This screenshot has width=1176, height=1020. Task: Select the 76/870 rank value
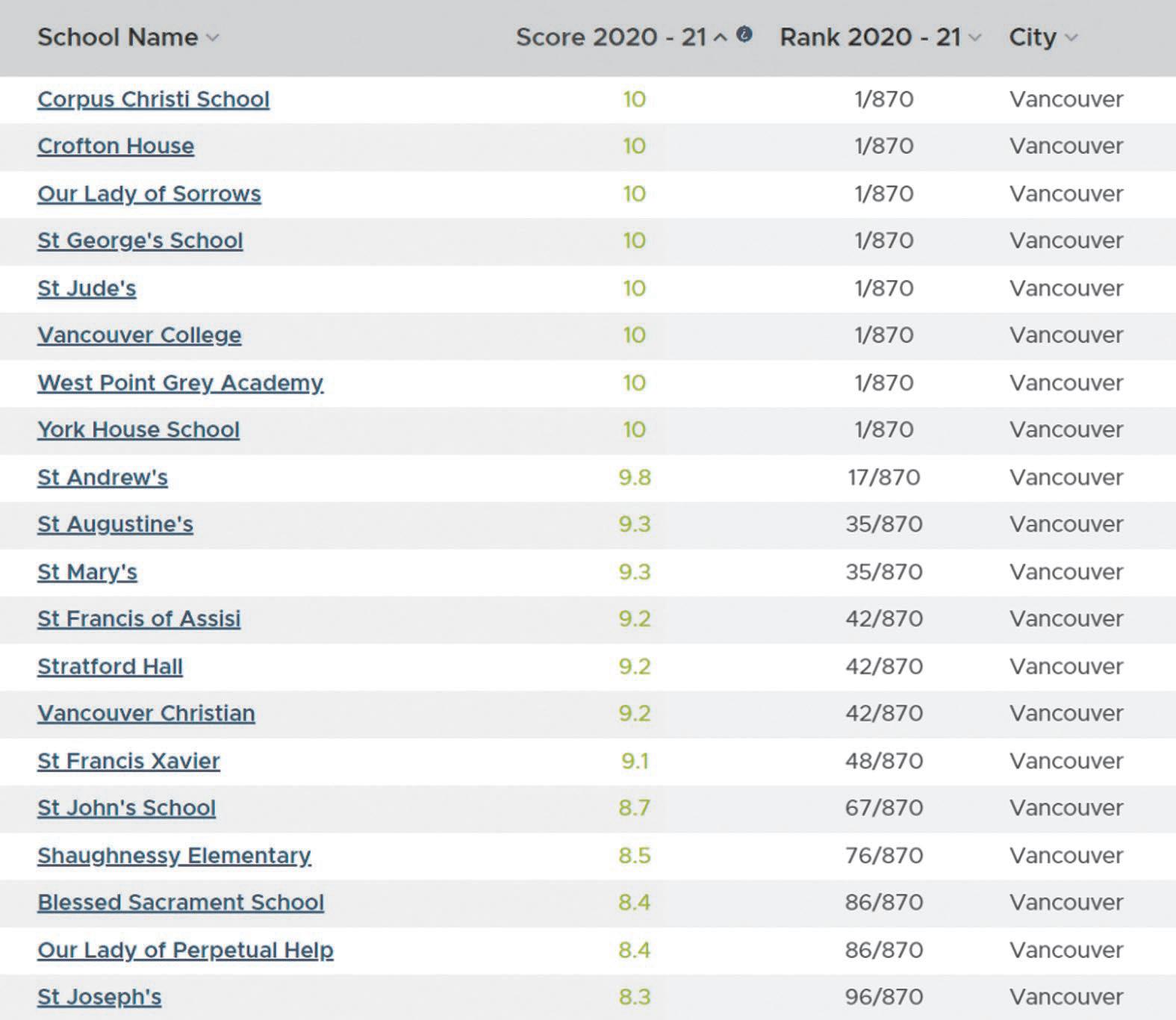point(884,856)
